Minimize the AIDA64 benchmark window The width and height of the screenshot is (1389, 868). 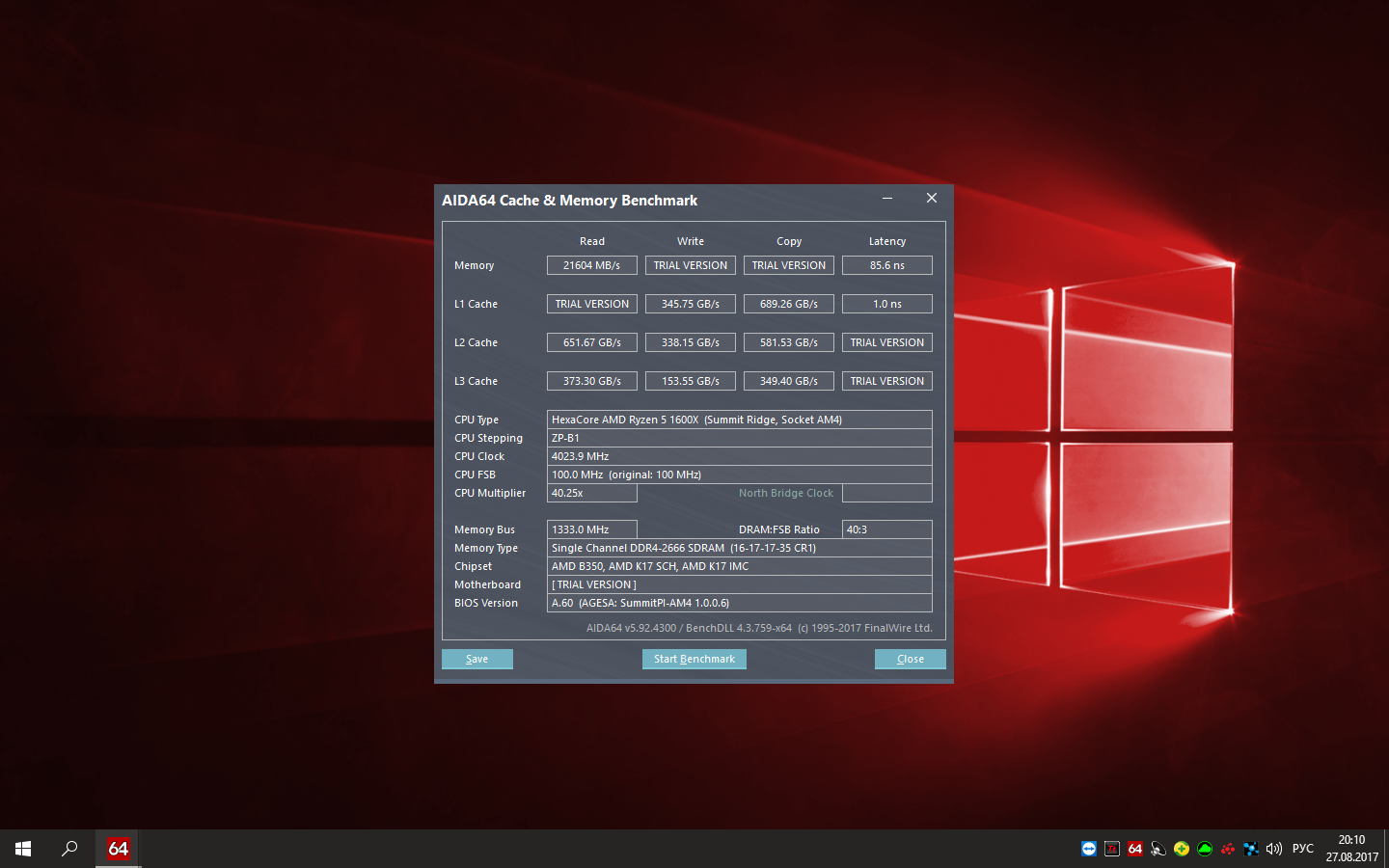click(886, 198)
